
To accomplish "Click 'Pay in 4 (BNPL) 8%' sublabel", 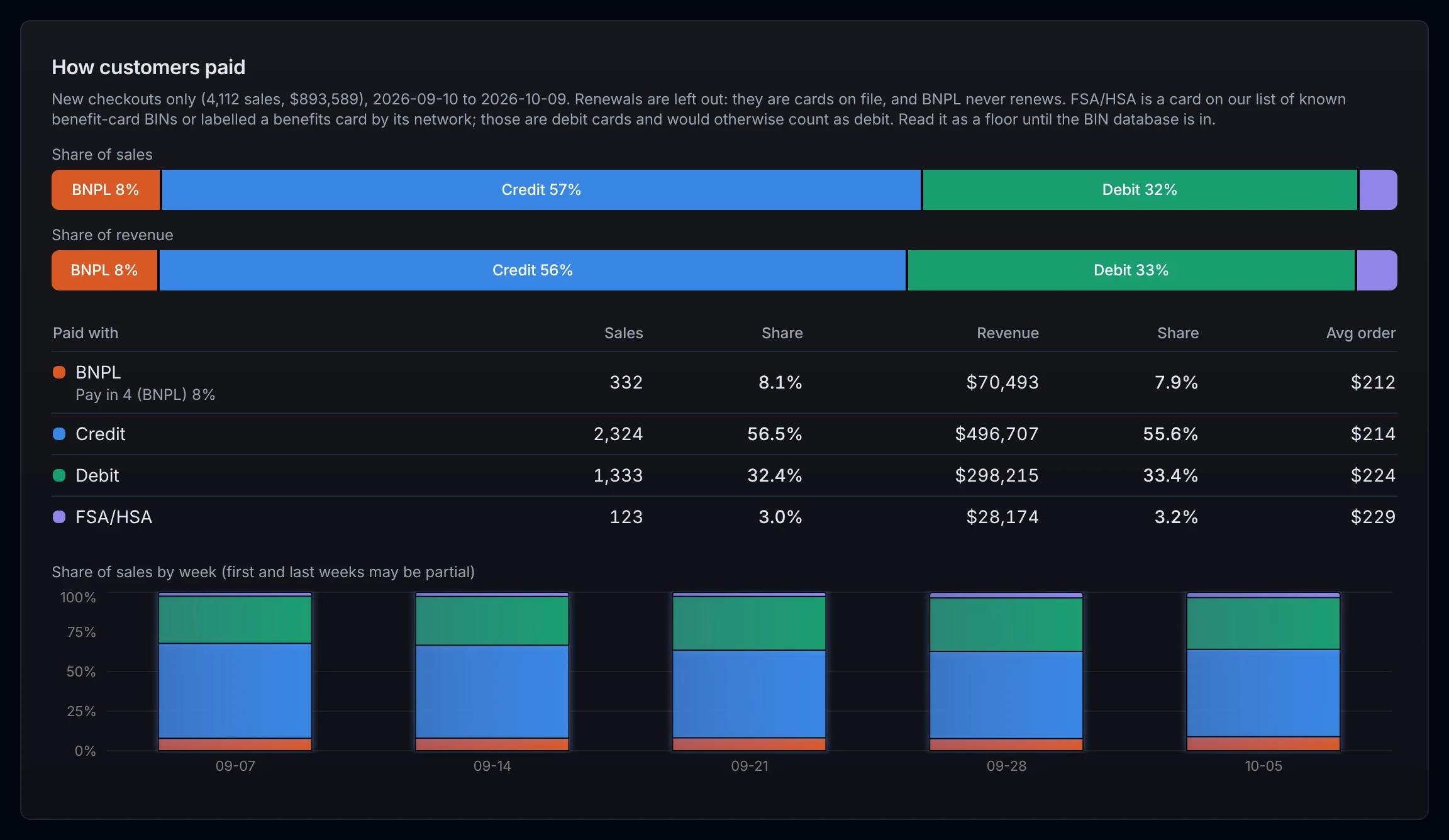I will 145,395.
